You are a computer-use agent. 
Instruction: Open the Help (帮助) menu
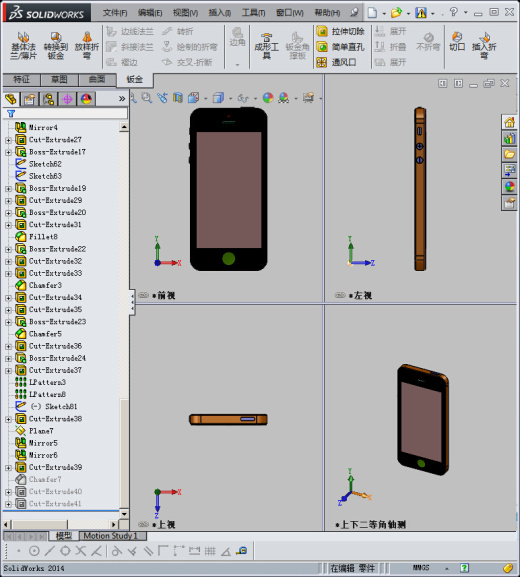click(x=327, y=13)
